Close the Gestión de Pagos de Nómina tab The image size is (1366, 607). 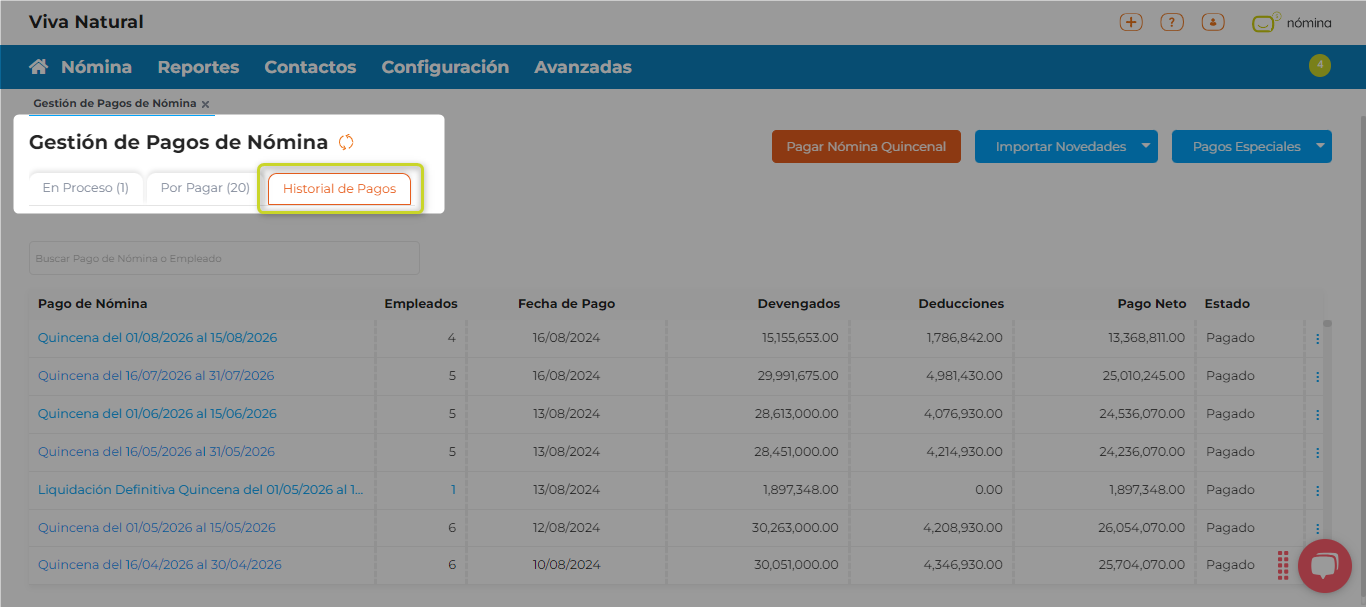(x=205, y=104)
